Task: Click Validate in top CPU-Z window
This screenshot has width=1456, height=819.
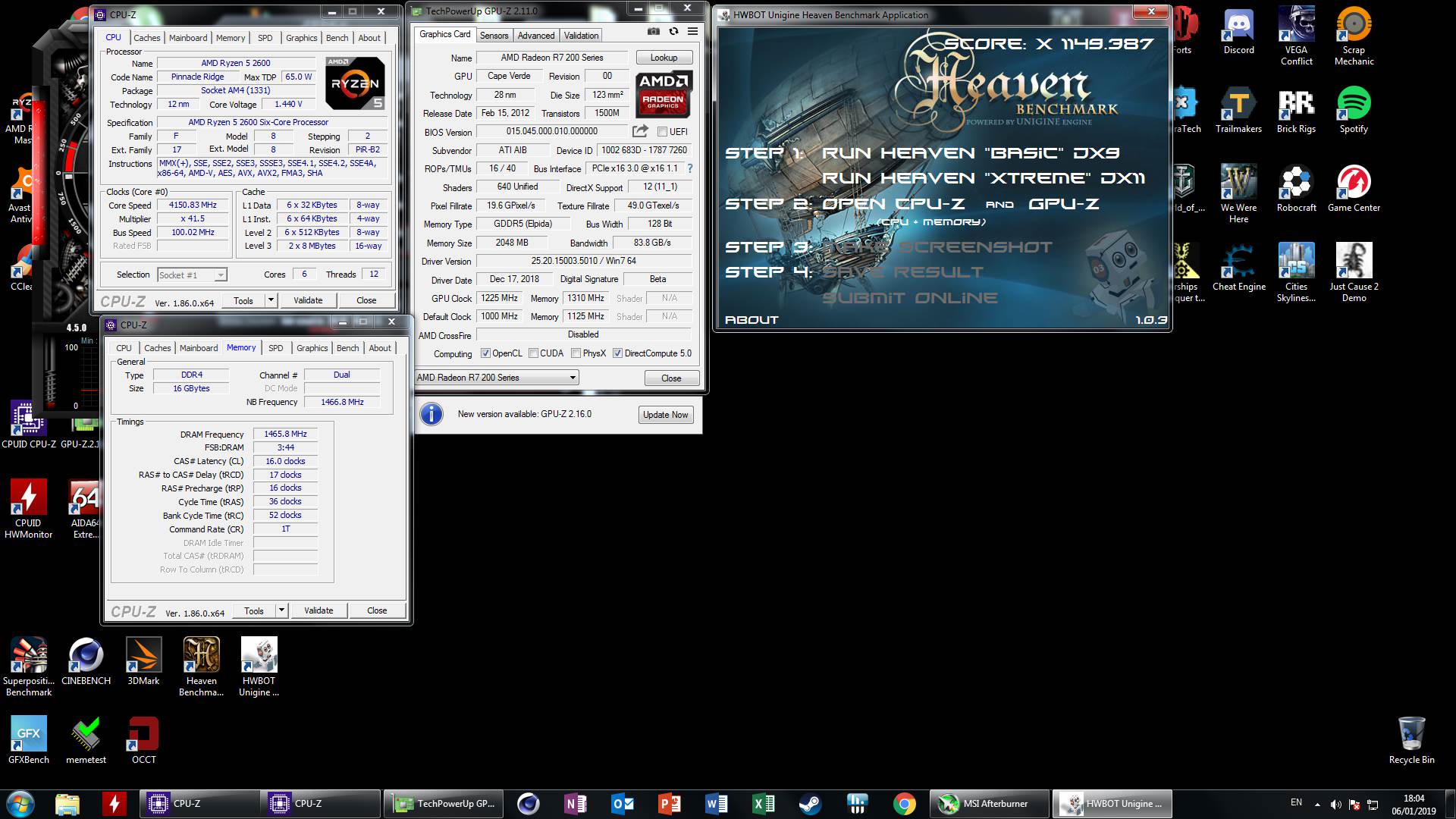Action: [308, 300]
